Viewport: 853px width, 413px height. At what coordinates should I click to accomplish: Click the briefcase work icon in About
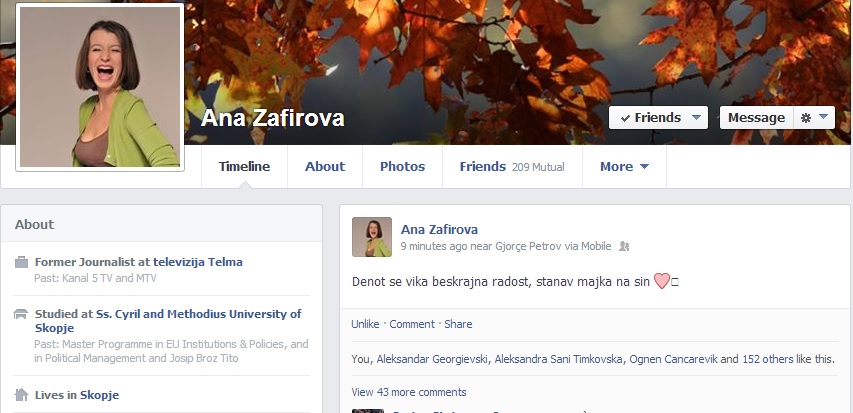click(22, 263)
